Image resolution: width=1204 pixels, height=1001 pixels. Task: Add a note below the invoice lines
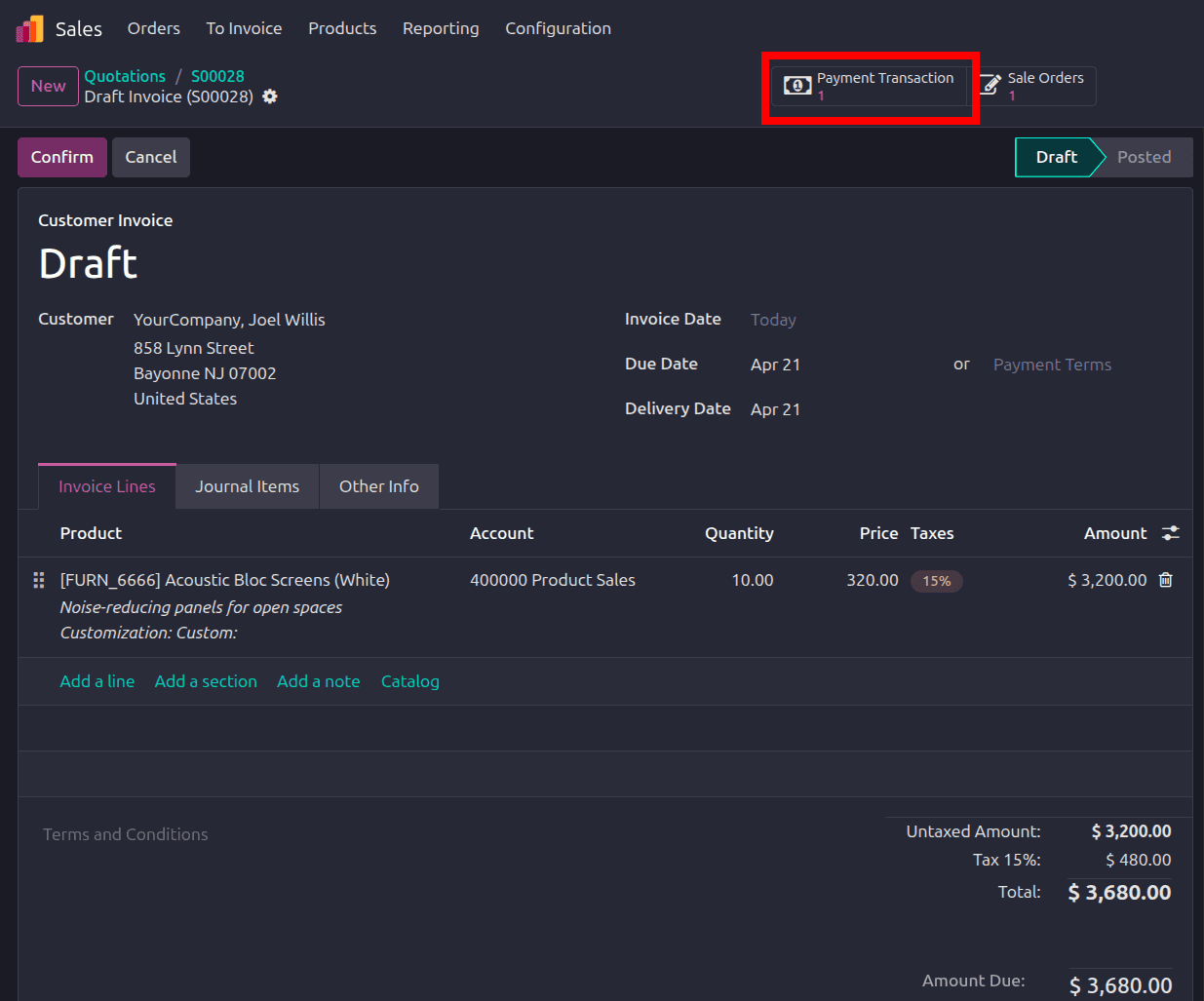[318, 680]
